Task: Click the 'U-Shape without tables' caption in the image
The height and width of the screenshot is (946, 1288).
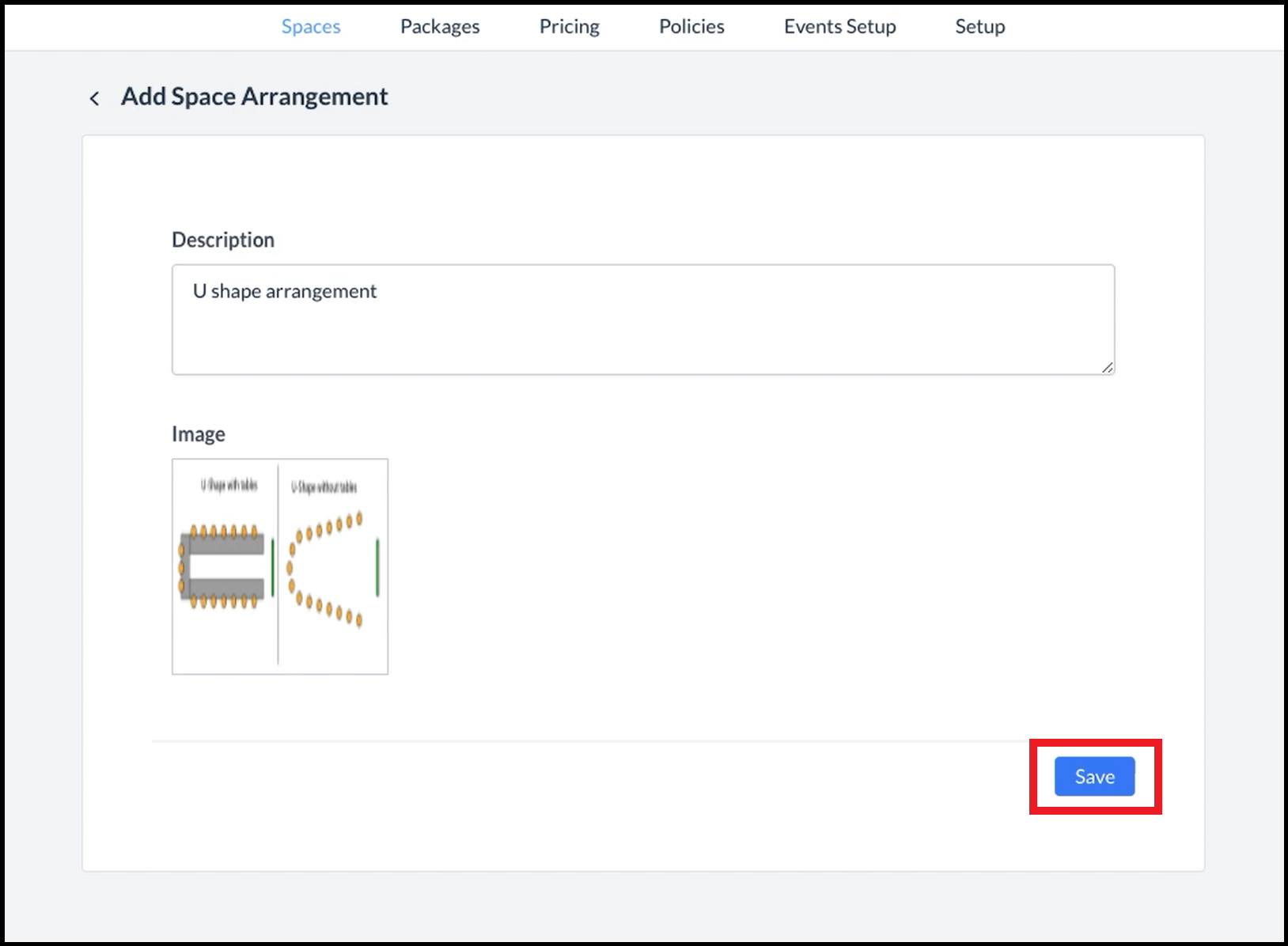Action: [x=324, y=487]
